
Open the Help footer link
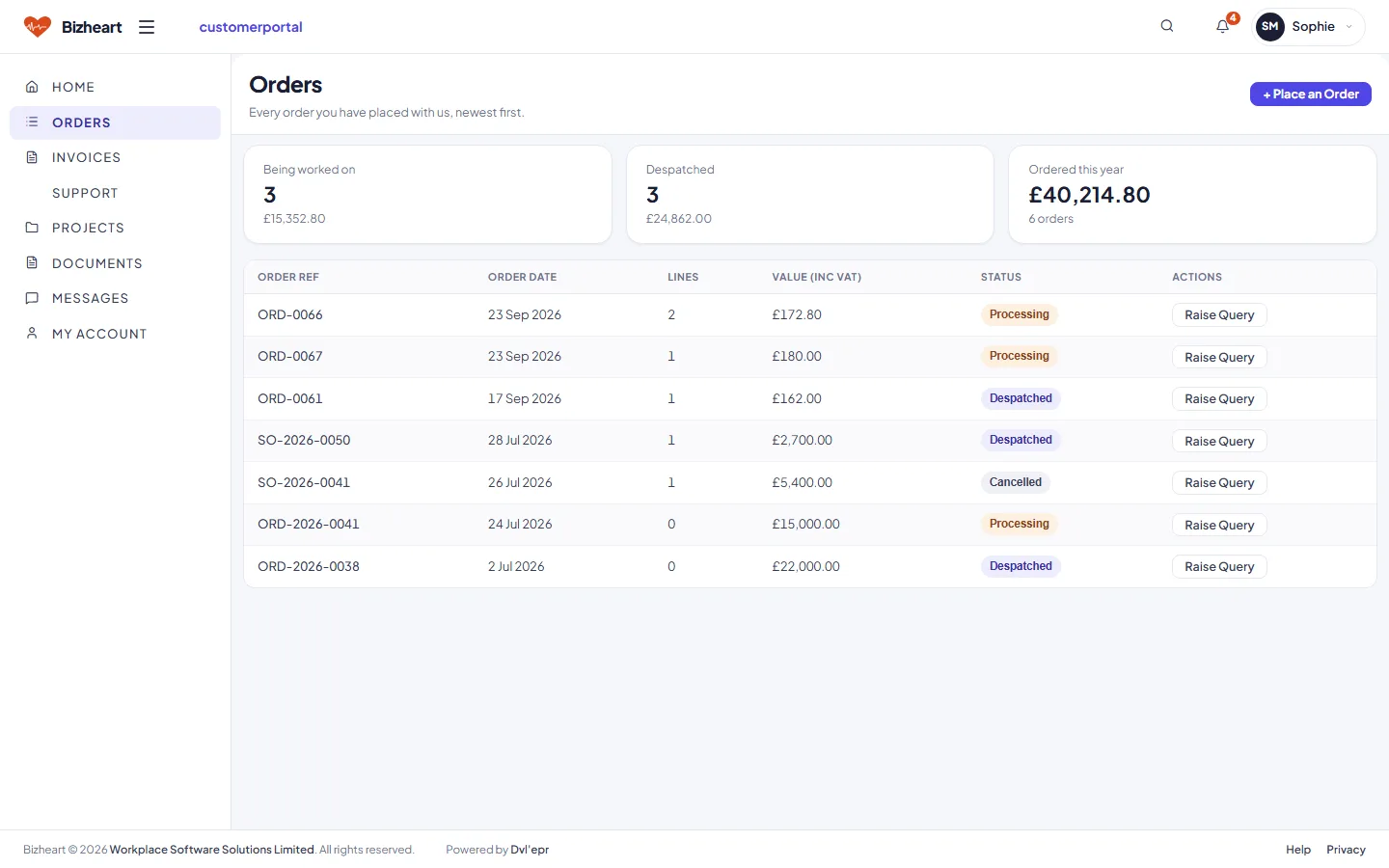point(1298,850)
